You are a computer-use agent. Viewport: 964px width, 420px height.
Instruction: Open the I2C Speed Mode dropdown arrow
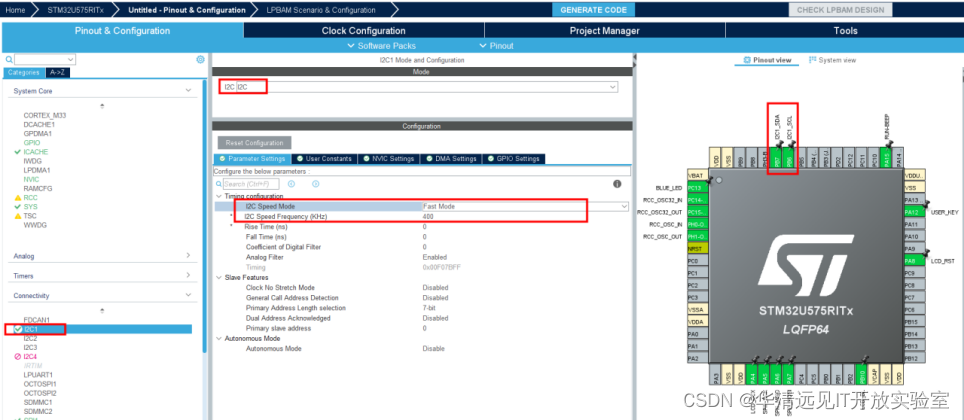pos(625,207)
